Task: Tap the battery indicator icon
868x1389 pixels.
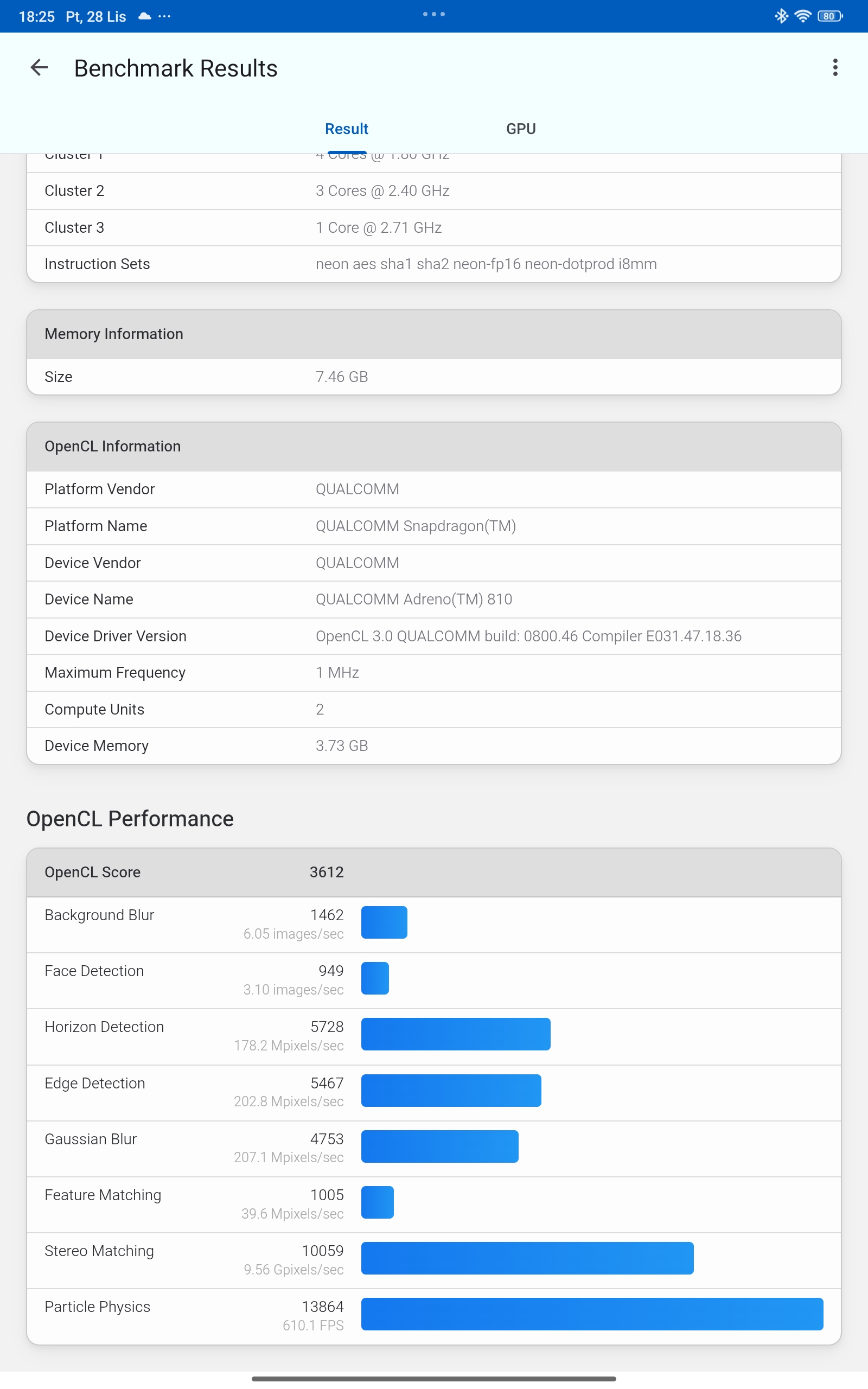Action: pyautogui.click(x=829, y=16)
